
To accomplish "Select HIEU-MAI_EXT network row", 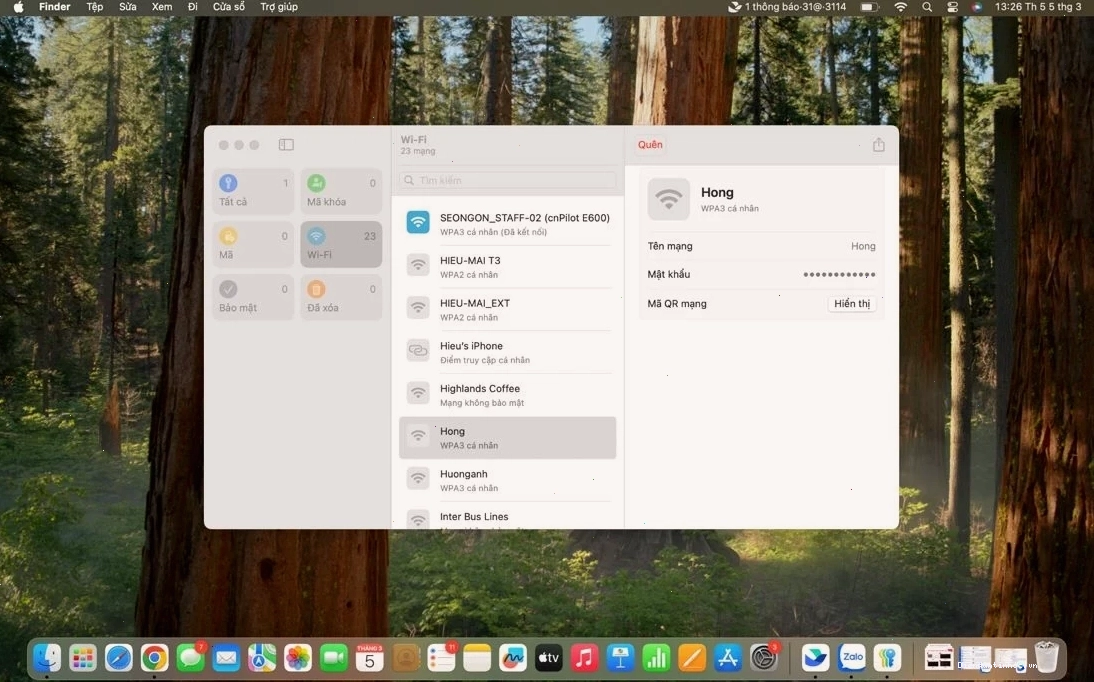I will 507,309.
